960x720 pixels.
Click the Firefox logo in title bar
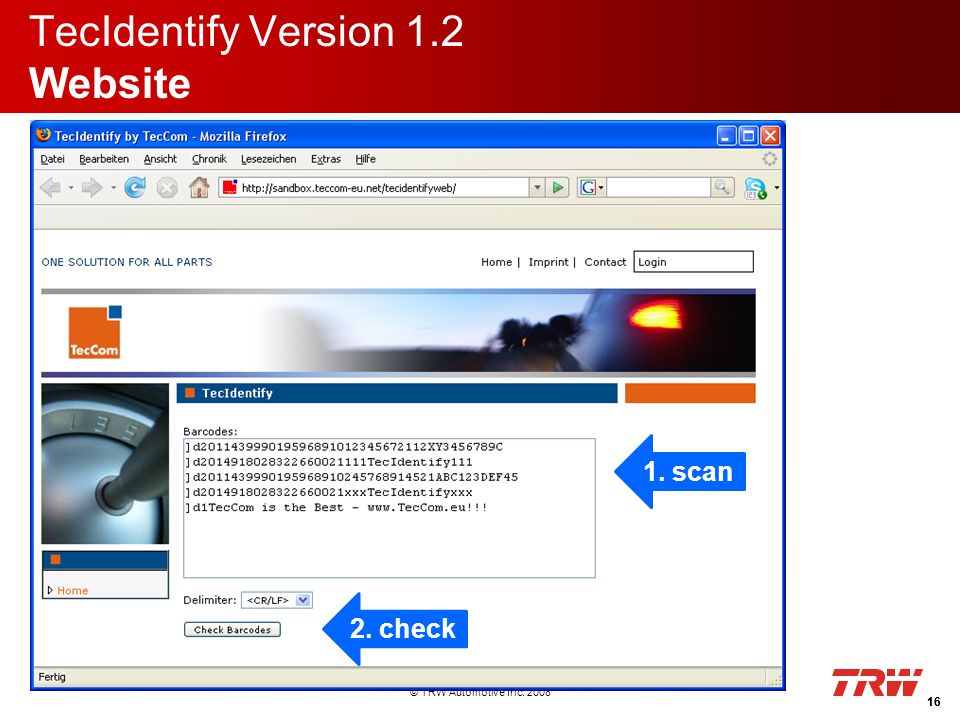coord(43,135)
